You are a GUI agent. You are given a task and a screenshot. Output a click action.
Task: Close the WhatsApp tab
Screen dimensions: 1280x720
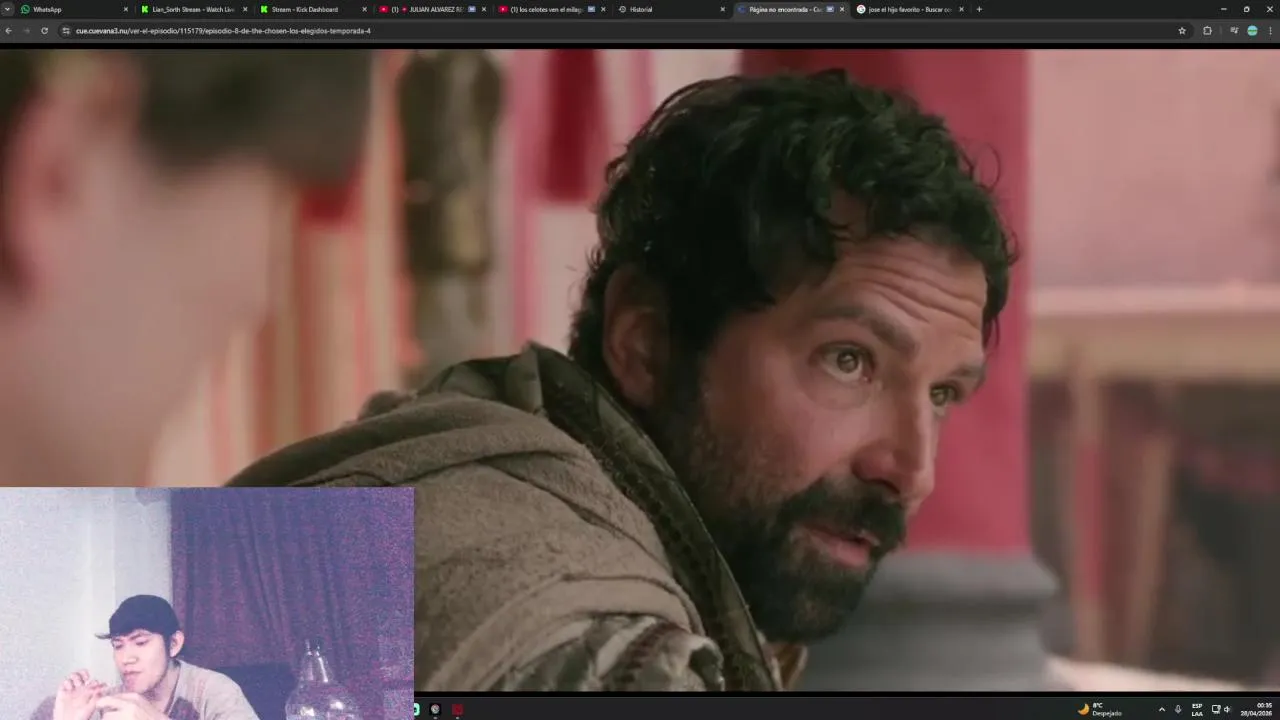click(x=125, y=9)
